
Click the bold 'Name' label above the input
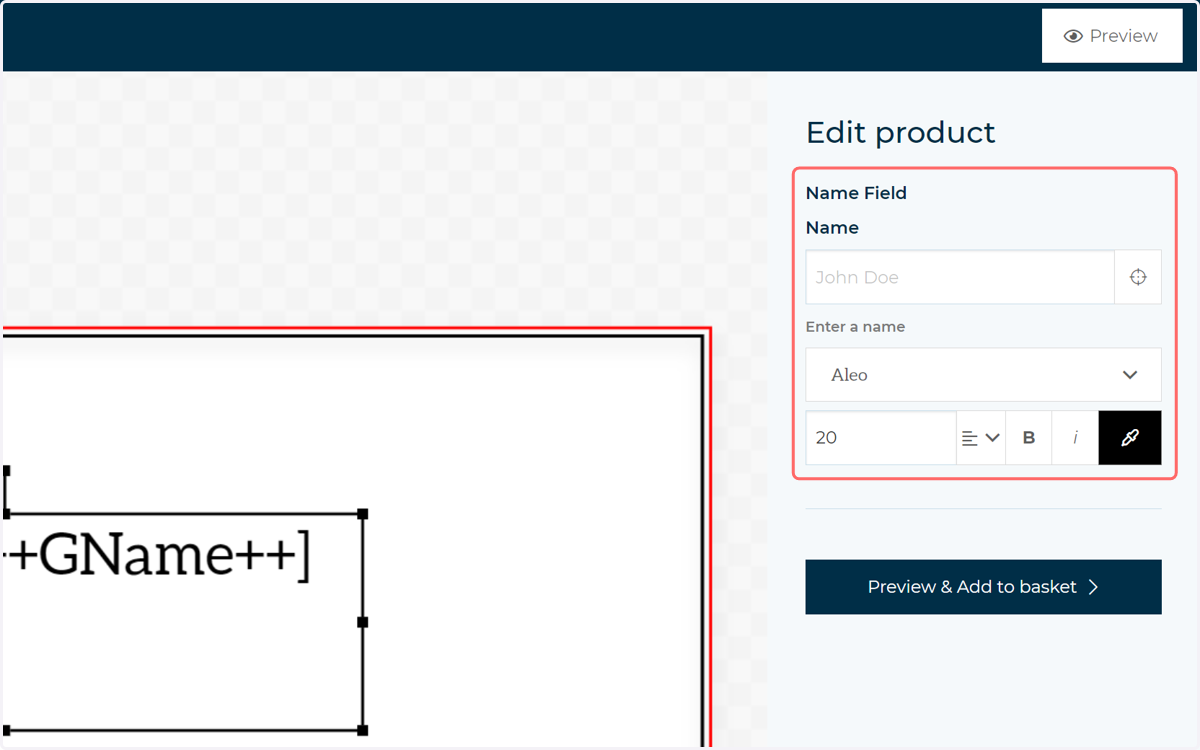(832, 228)
